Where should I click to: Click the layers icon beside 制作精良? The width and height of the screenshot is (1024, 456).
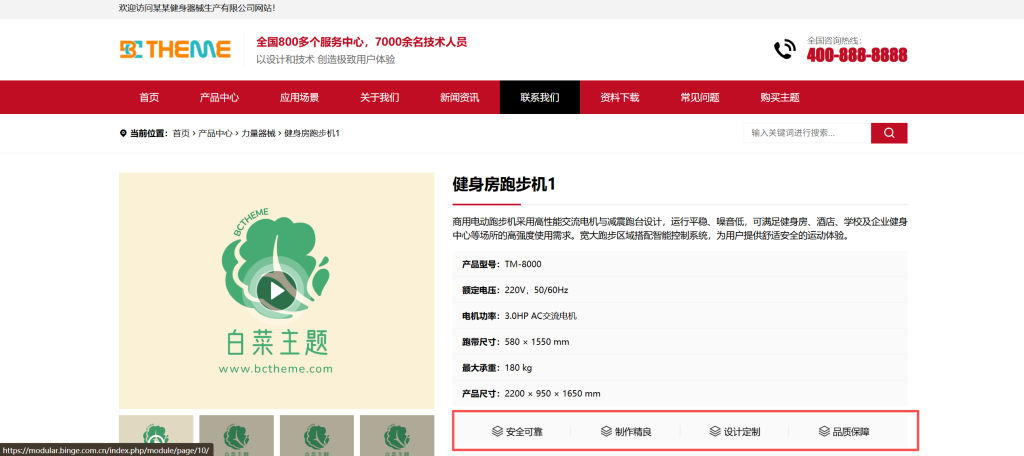pyautogui.click(x=606, y=432)
